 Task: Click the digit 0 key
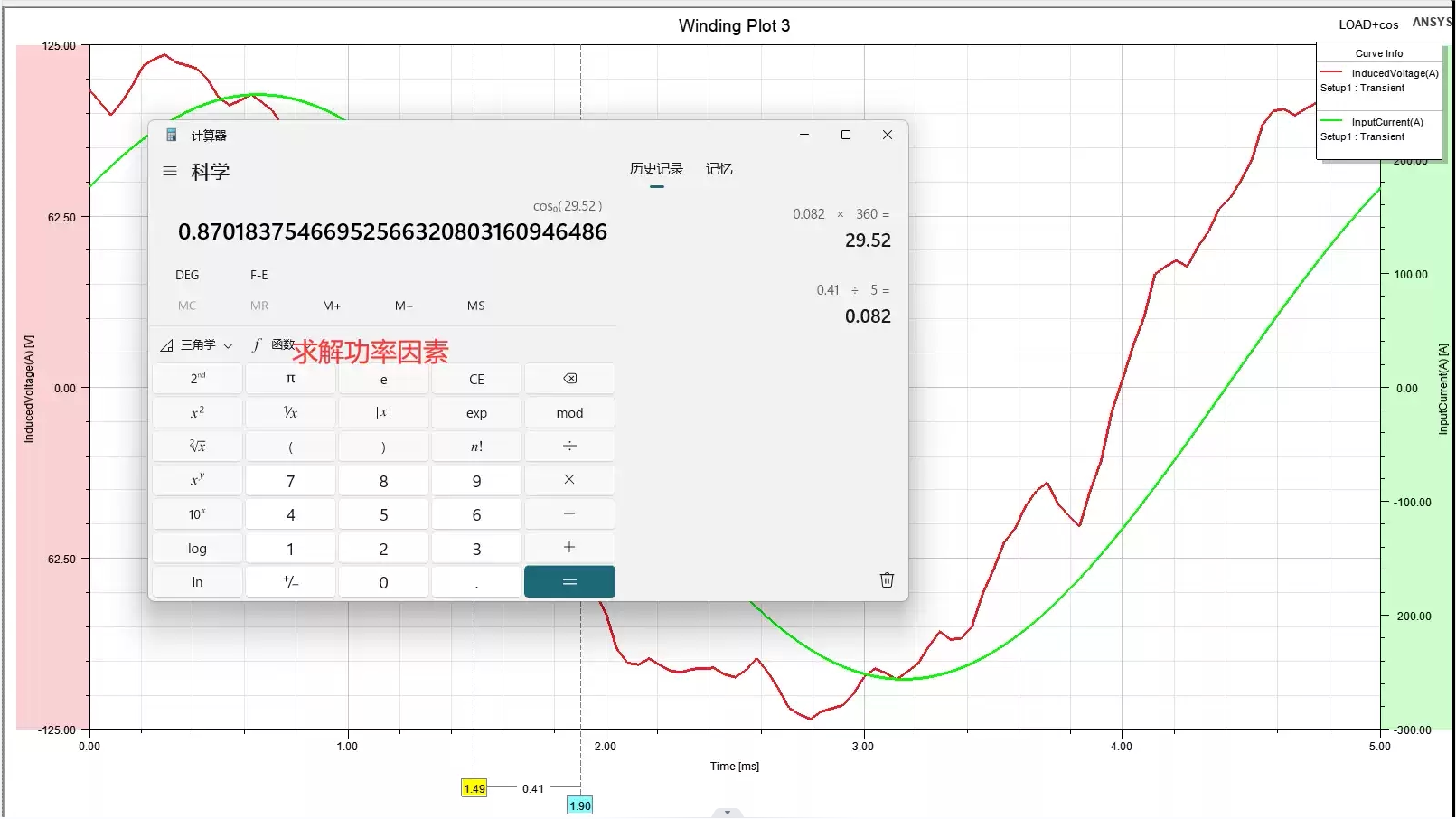coord(383,581)
